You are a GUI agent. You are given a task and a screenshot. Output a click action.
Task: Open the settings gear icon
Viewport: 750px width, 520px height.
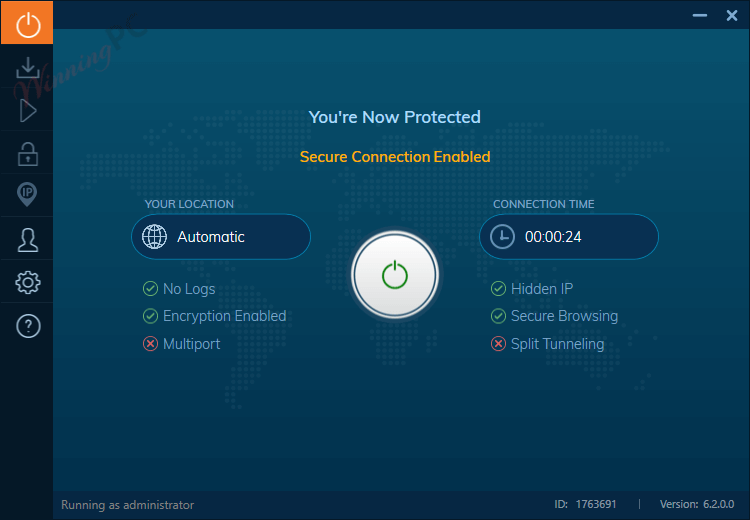point(28,283)
